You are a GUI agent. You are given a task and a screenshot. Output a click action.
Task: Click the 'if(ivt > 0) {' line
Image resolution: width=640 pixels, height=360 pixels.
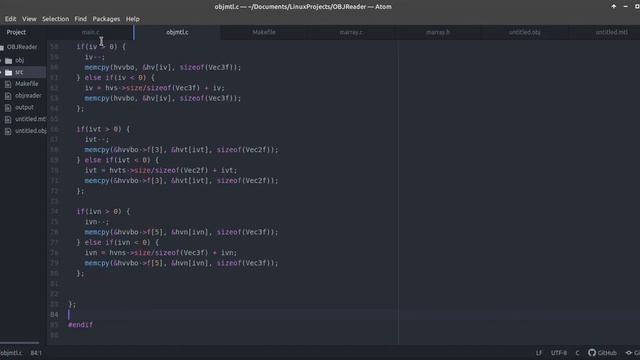coord(103,129)
